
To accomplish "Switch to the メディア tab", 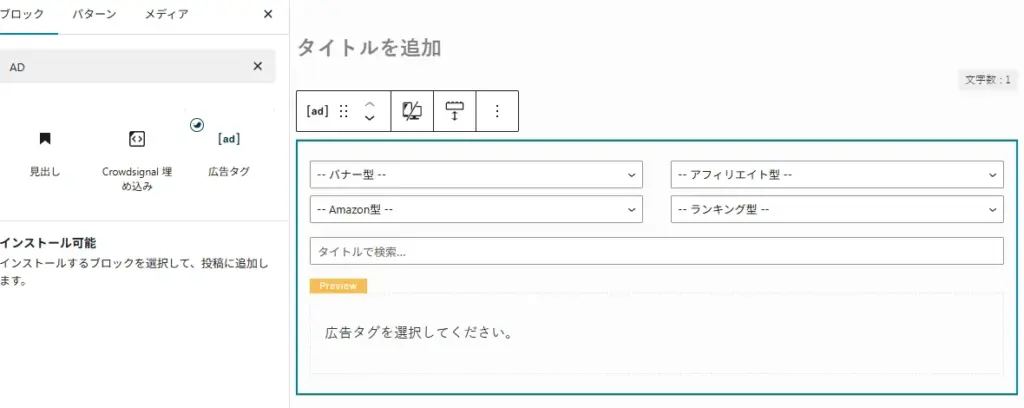I will point(167,14).
